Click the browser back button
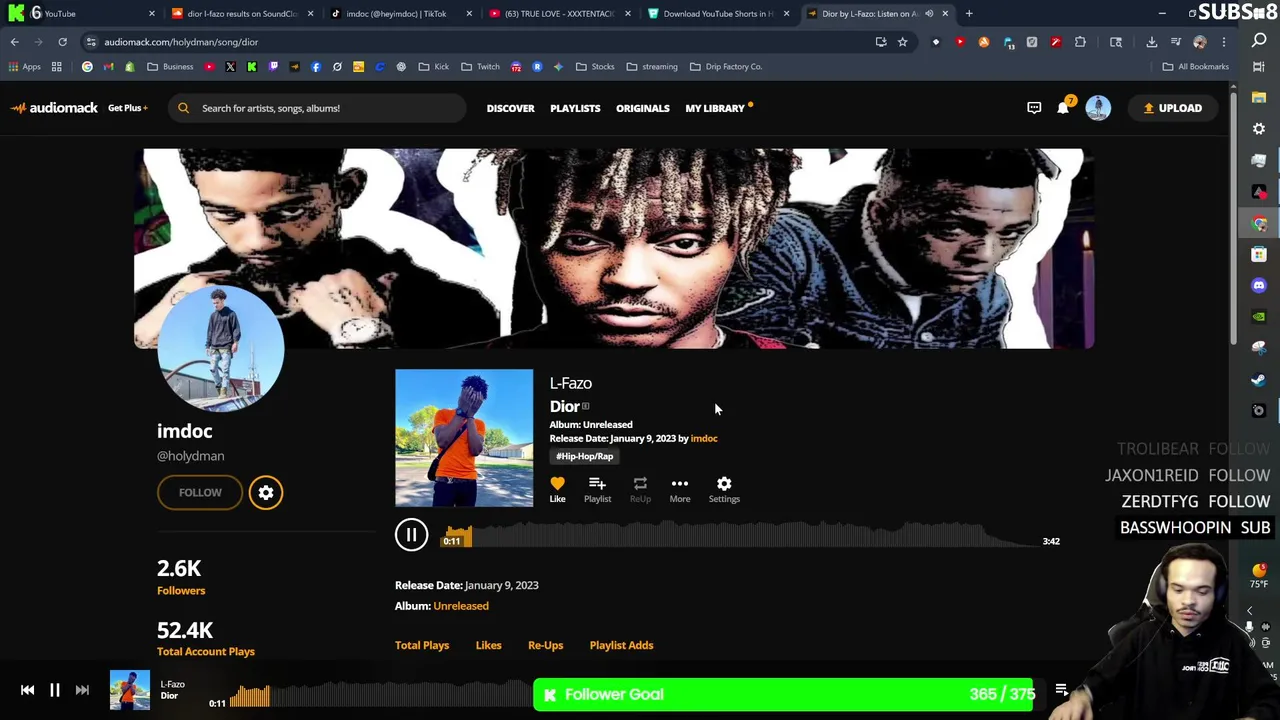Image resolution: width=1280 pixels, height=720 pixels. pos(14,42)
